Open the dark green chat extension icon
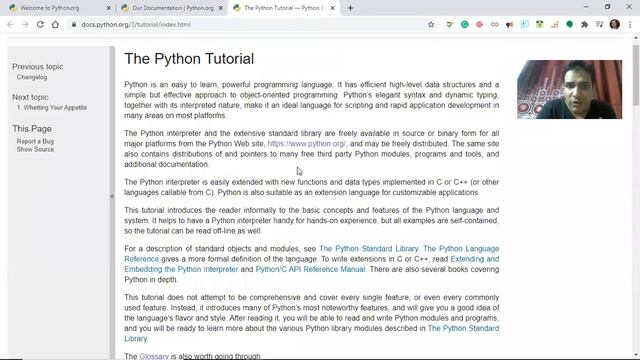The width and height of the screenshot is (640, 360). pyautogui.click(x=569, y=24)
